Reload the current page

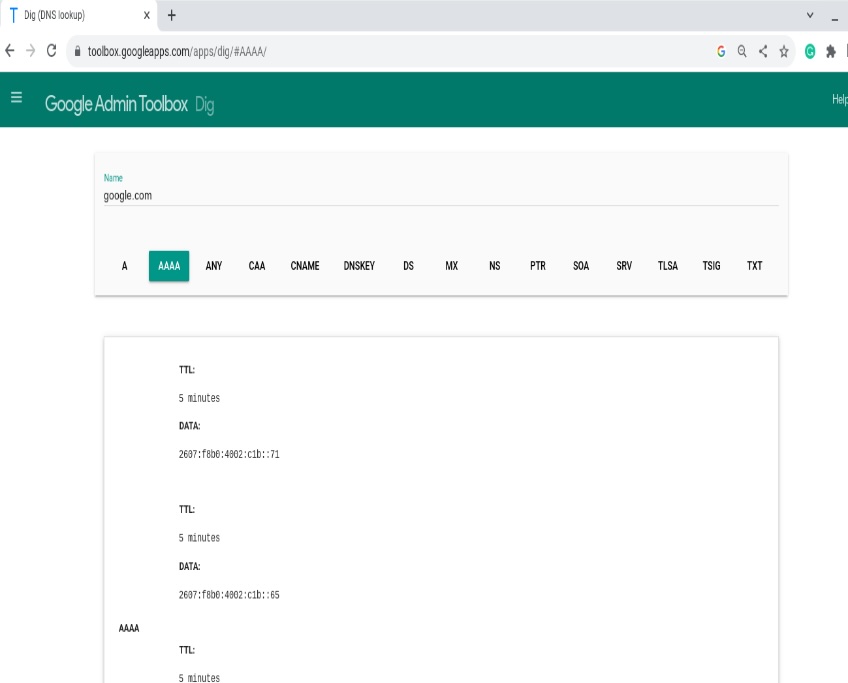pyautogui.click(x=51, y=51)
